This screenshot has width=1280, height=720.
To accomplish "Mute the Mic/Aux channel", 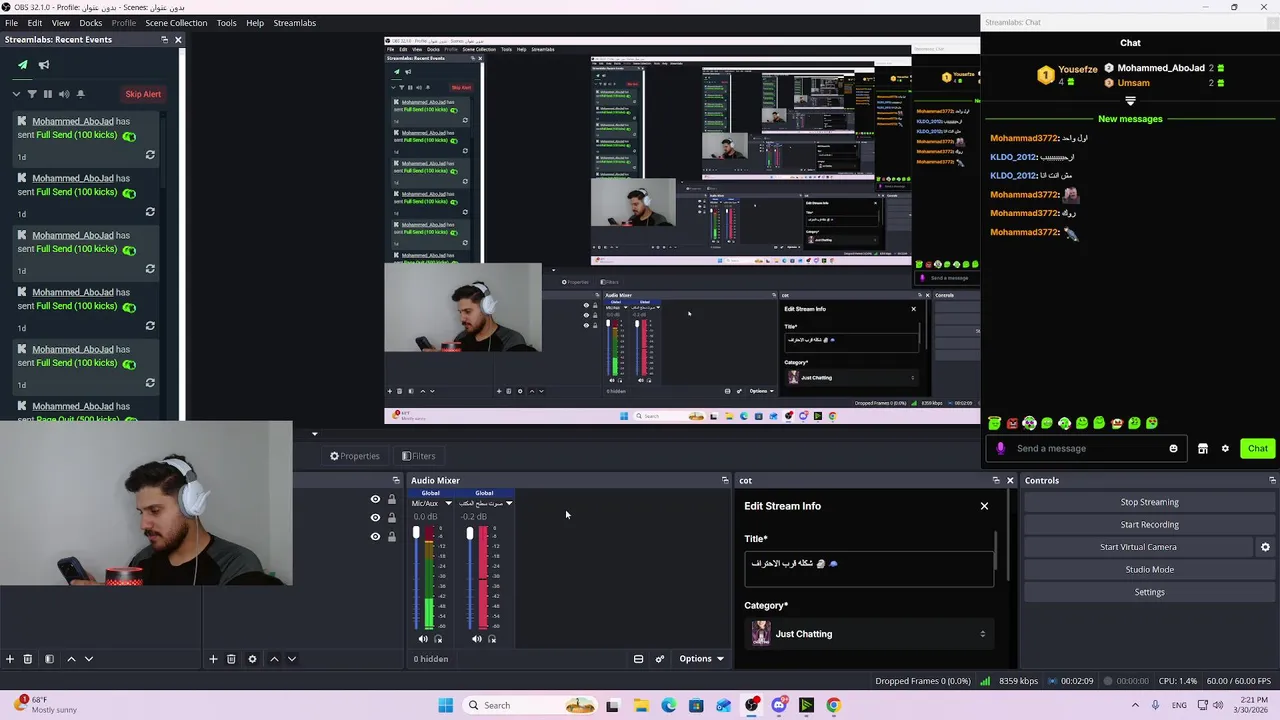I will [x=422, y=639].
